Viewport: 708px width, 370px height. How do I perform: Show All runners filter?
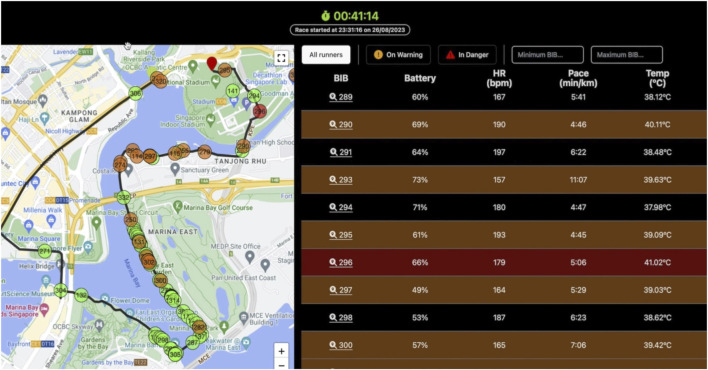[x=326, y=55]
